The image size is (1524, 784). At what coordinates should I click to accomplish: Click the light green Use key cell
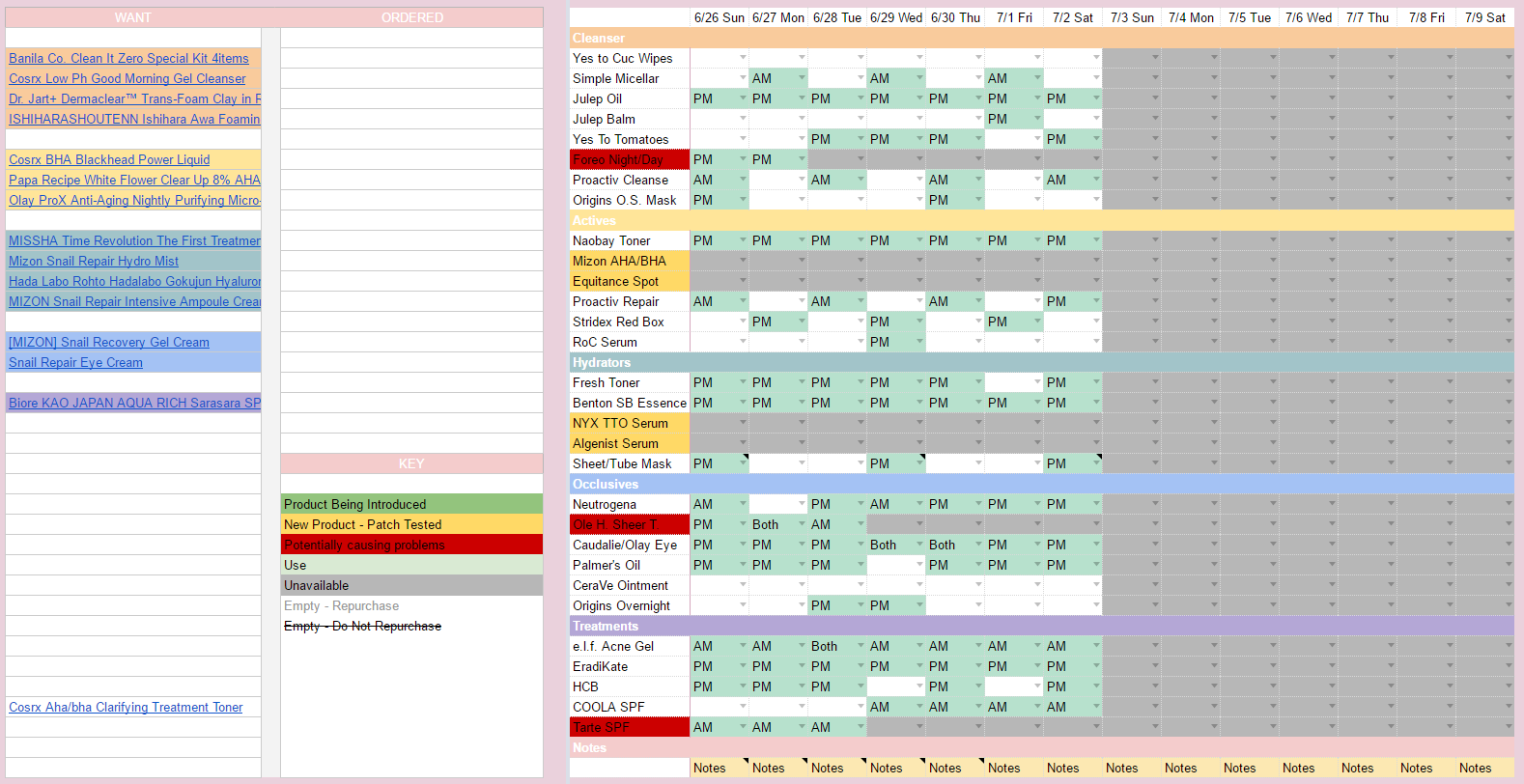412,565
